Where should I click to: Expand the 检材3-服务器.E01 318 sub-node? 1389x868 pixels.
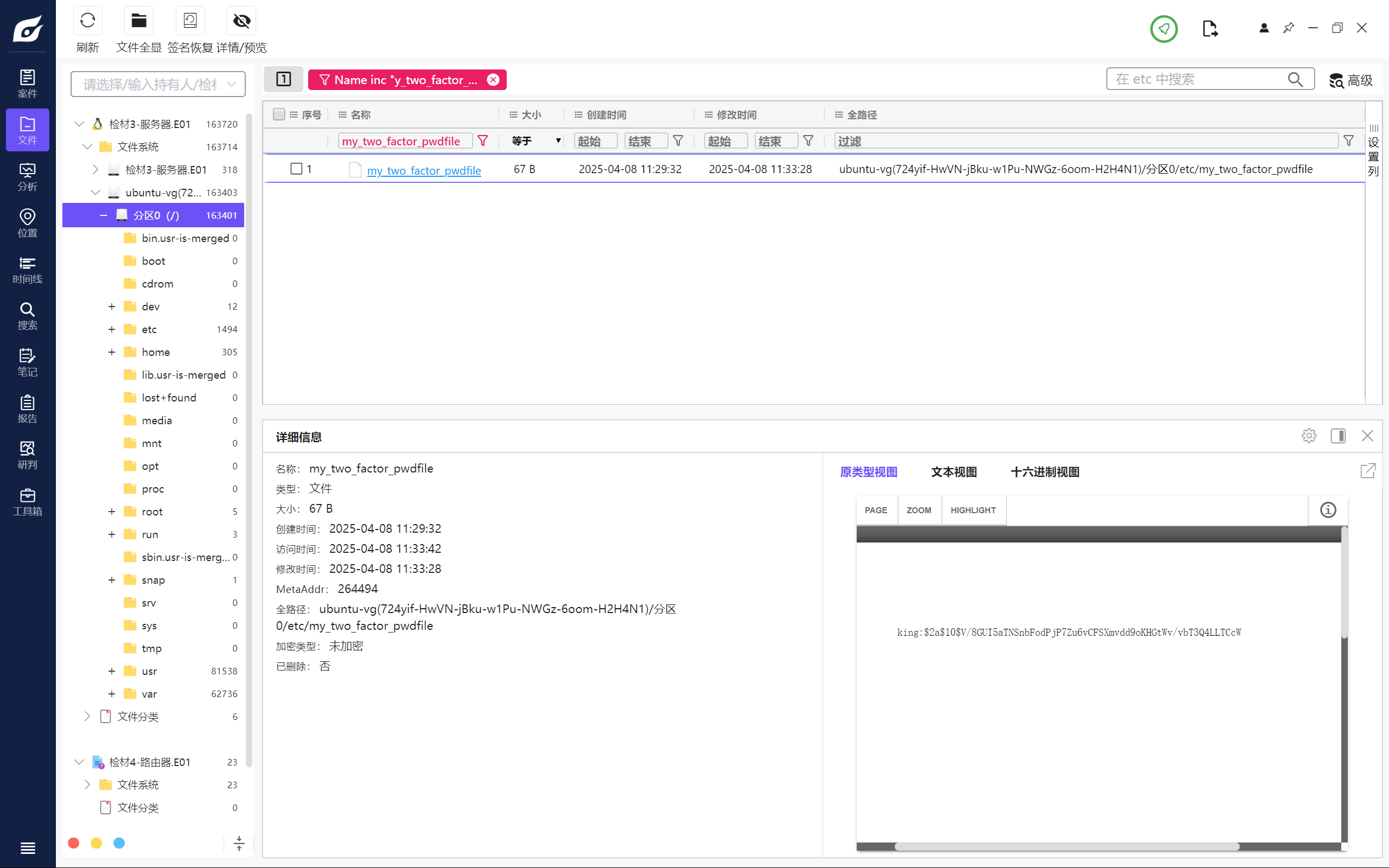[x=95, y=169]
